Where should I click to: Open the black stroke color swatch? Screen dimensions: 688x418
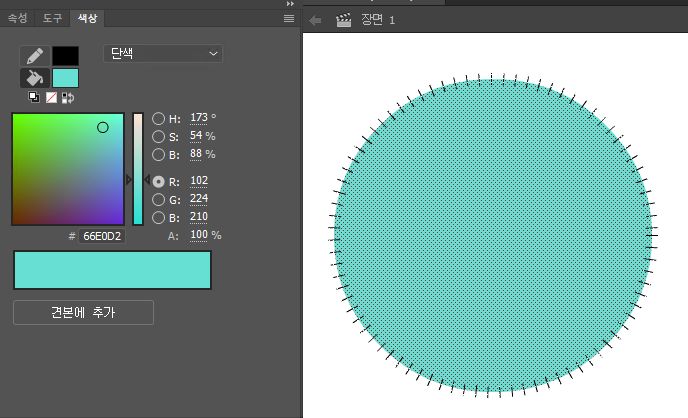point(65,56)
